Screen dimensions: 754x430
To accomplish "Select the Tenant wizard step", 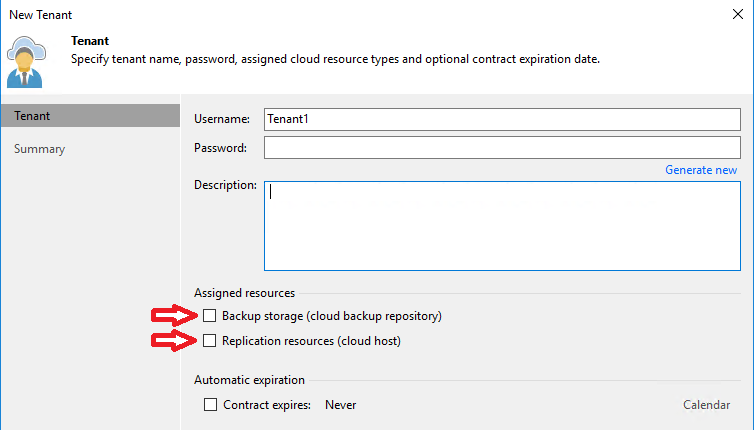I will pyautogui.click(x=90, y=116).
